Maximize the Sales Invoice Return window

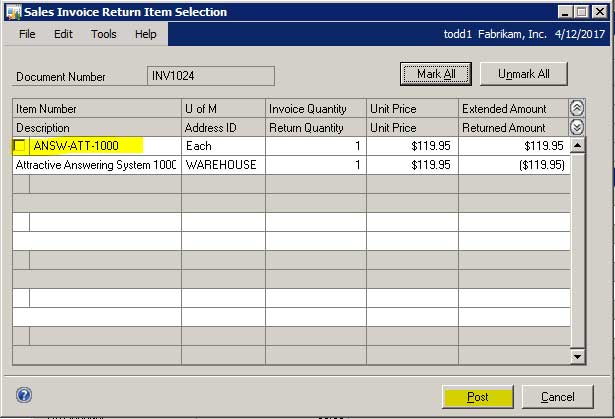coord(582,12)
